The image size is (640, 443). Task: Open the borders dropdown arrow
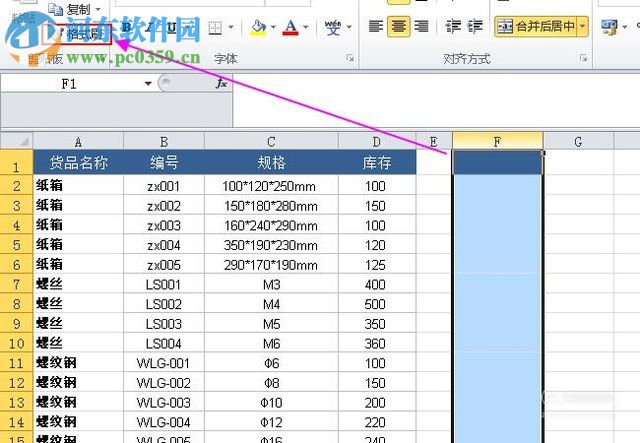coord(231,28)
